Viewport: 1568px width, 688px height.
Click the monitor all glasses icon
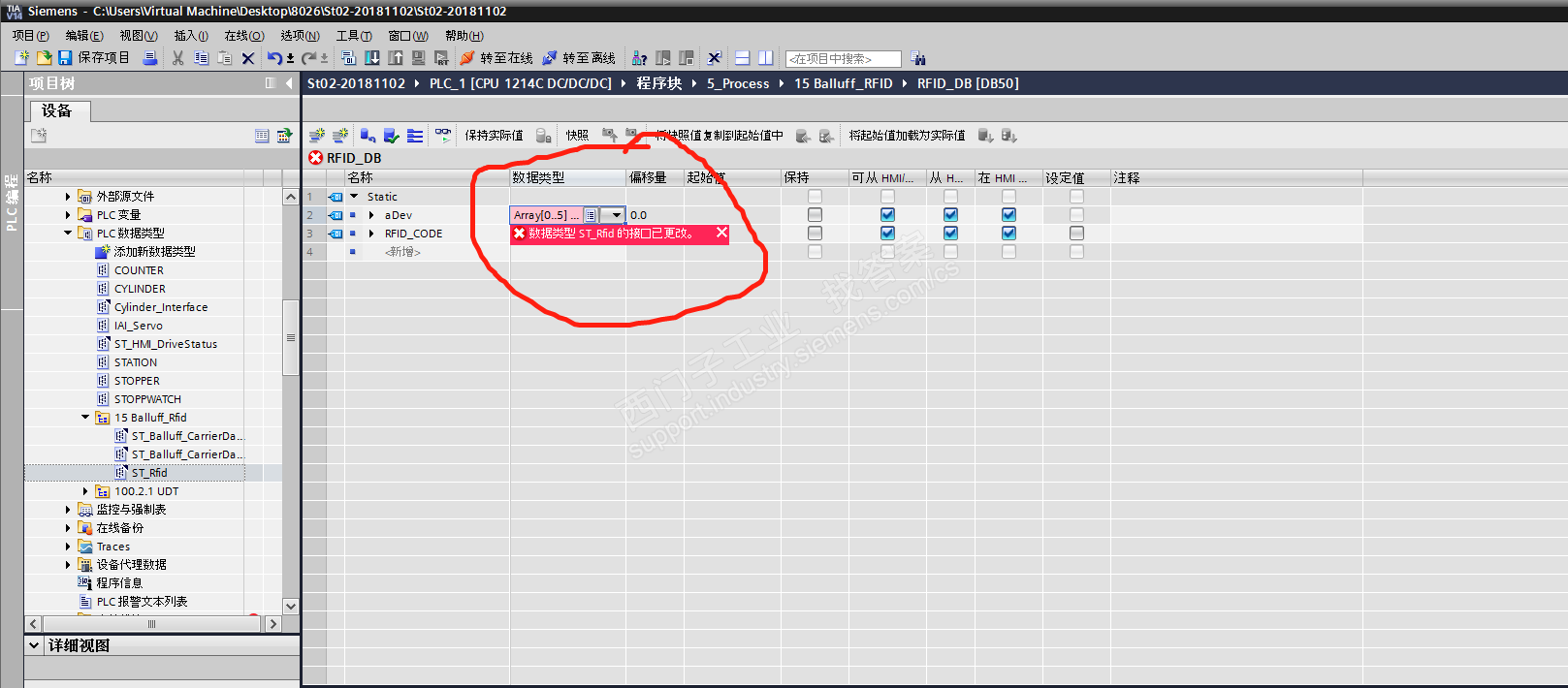point(443,135)
